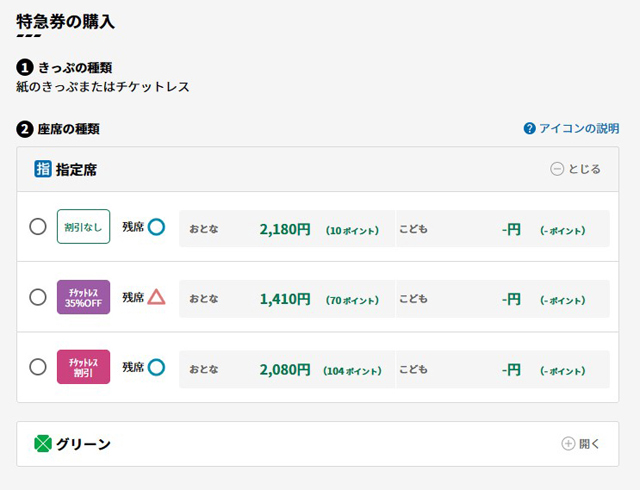Screen dimensions: 640x490
Task: Click the blue circle for チケットレス割引 availability
Action: 156,367
